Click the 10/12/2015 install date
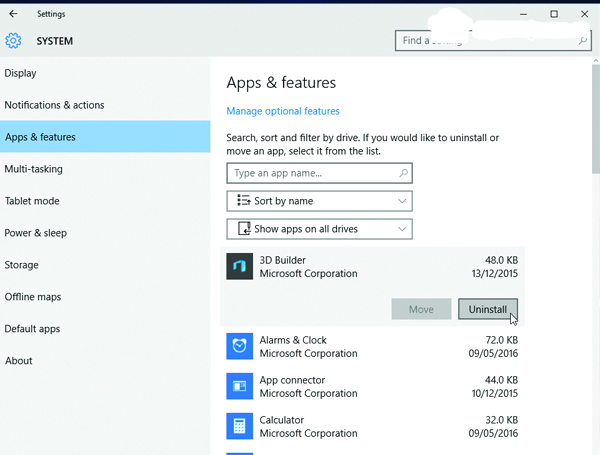This screenshot has height=455, width=600. [494, 393]
